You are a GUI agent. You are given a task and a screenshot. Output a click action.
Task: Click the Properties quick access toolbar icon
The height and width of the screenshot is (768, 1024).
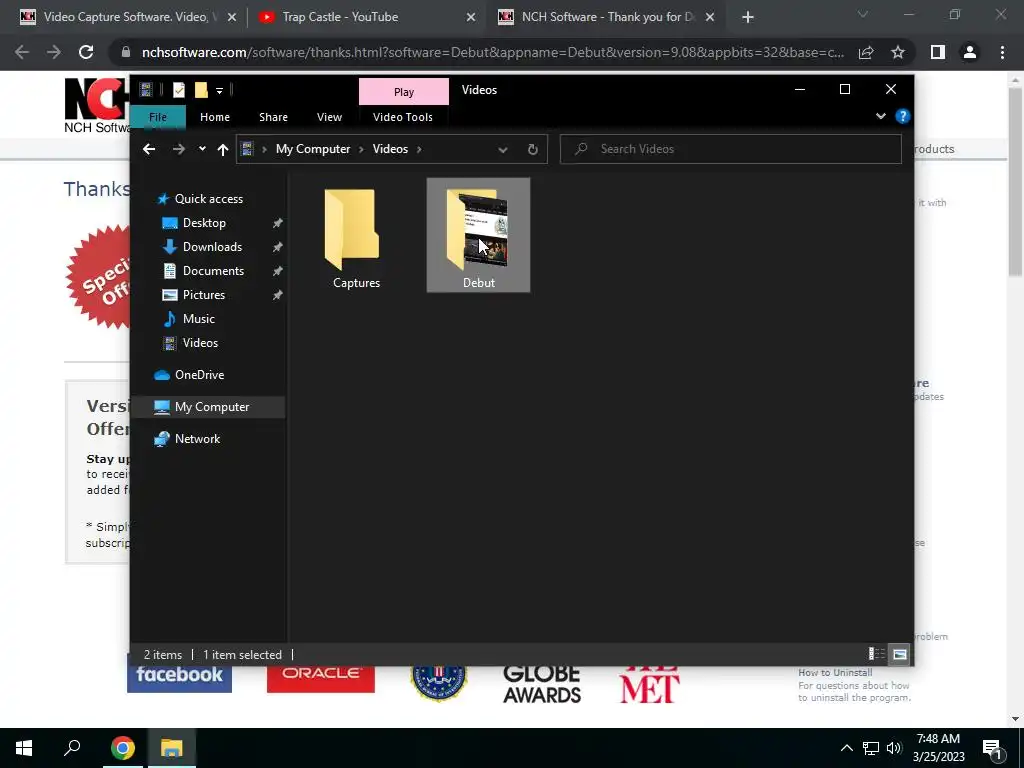click(x=179, y=90)
